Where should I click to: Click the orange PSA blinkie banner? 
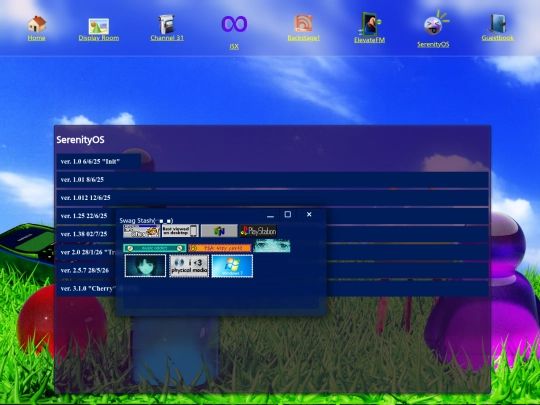coord(220,248)
